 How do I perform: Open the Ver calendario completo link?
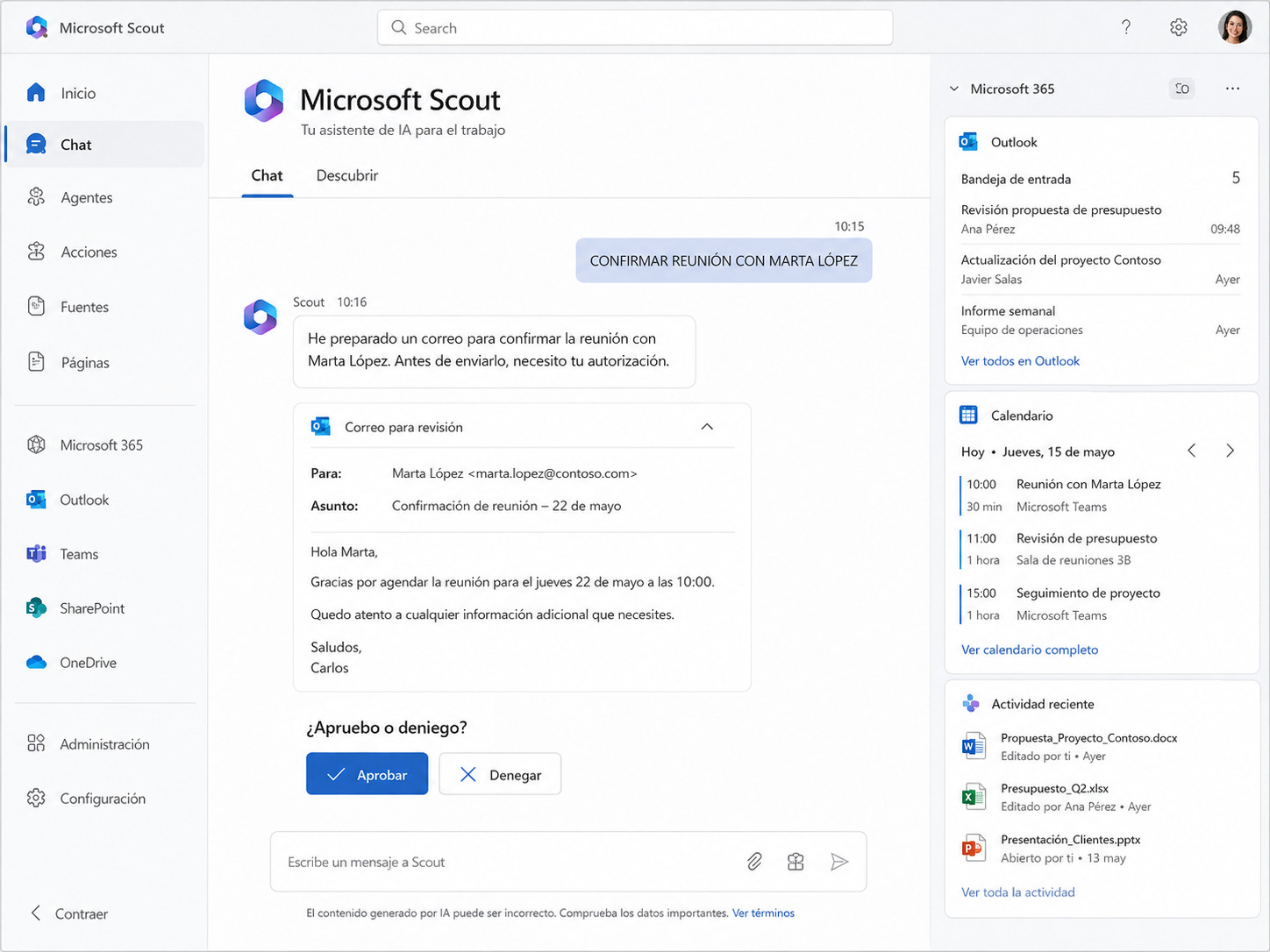click(1030, 650)
